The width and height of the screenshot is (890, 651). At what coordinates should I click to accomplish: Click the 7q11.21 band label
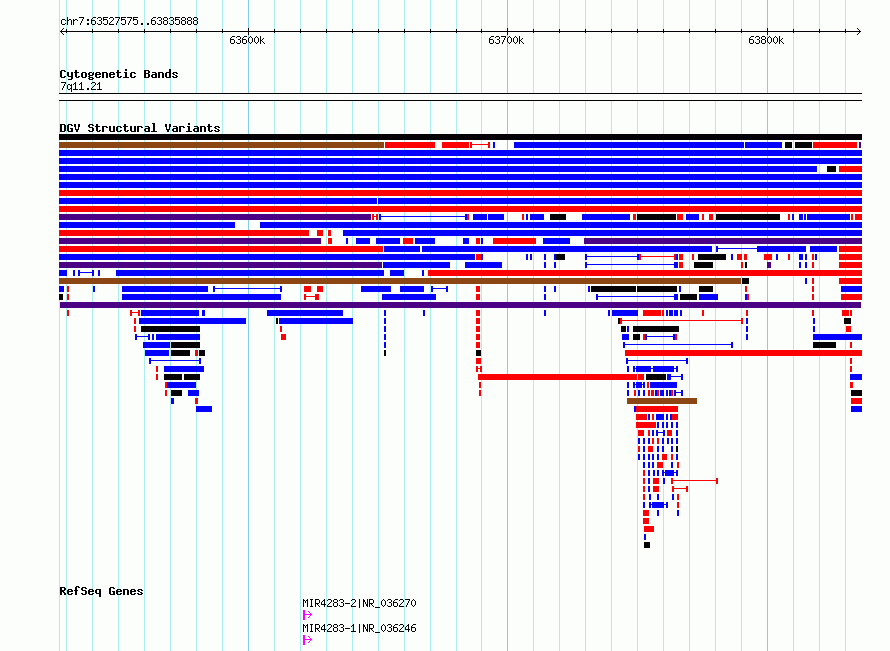[x=81, y=86]
